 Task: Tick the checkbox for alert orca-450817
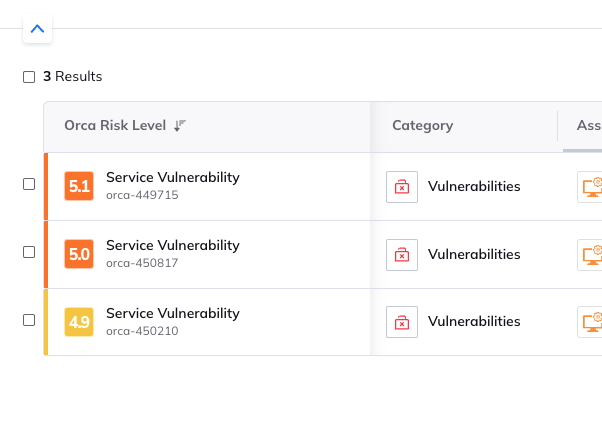click(29, 252)
